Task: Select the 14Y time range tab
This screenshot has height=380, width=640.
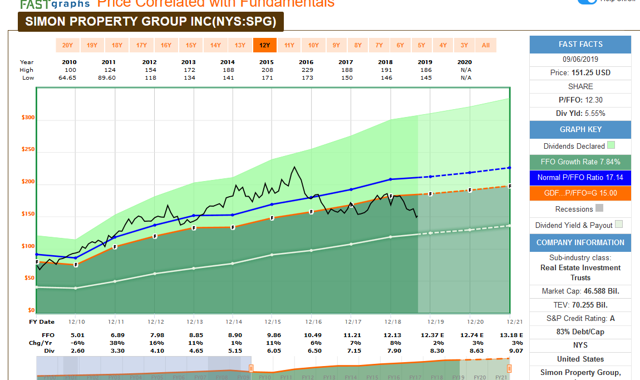Action: point(215,45)
